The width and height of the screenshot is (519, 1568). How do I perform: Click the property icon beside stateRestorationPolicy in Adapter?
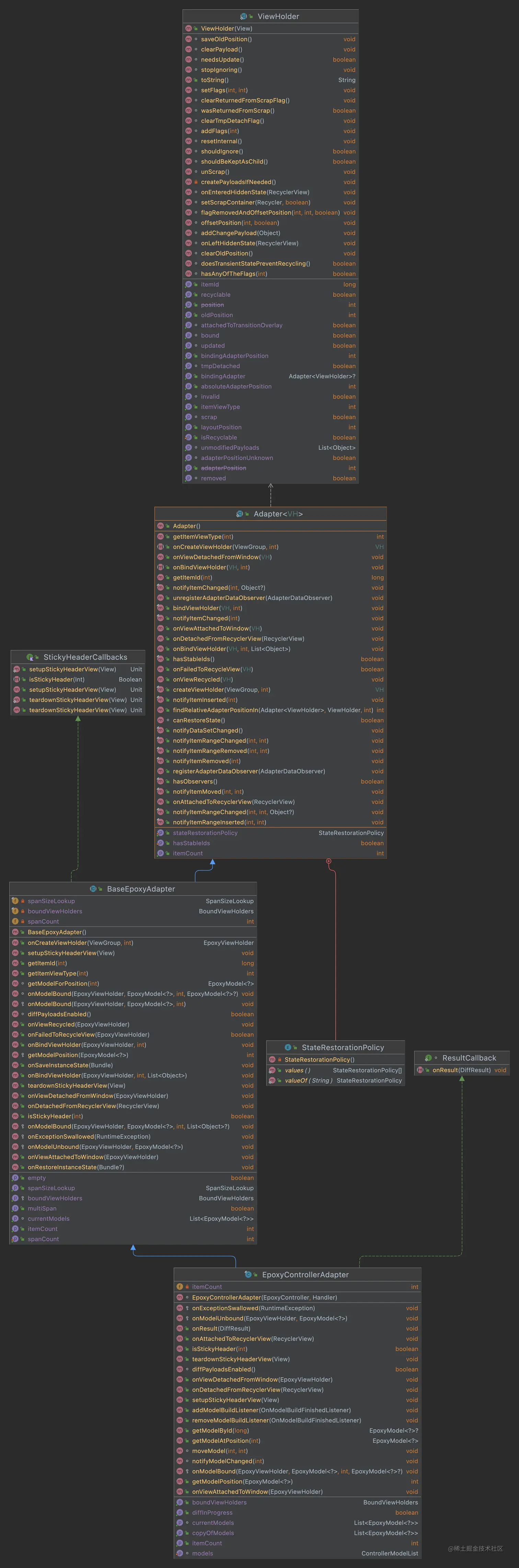[160, 833]
